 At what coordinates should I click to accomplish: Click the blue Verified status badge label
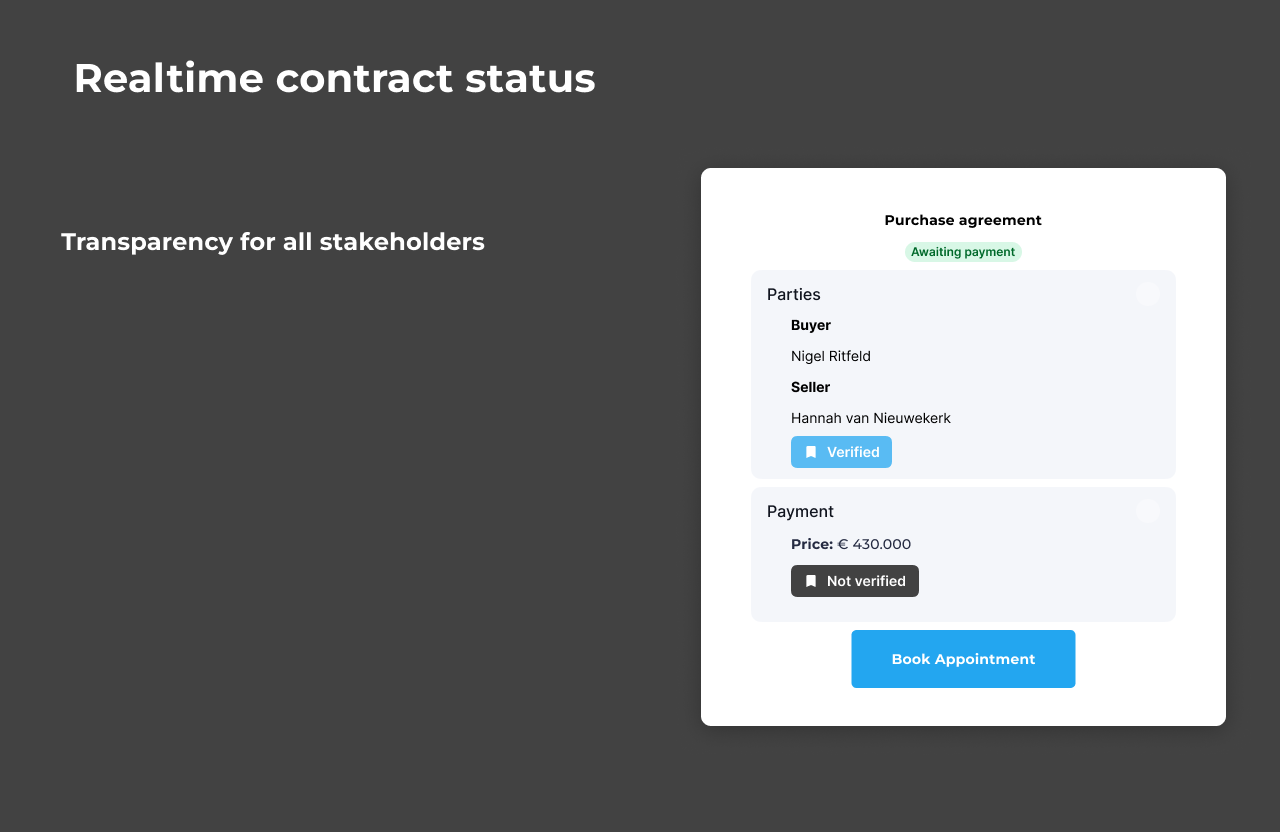click(x=853, y=452)
